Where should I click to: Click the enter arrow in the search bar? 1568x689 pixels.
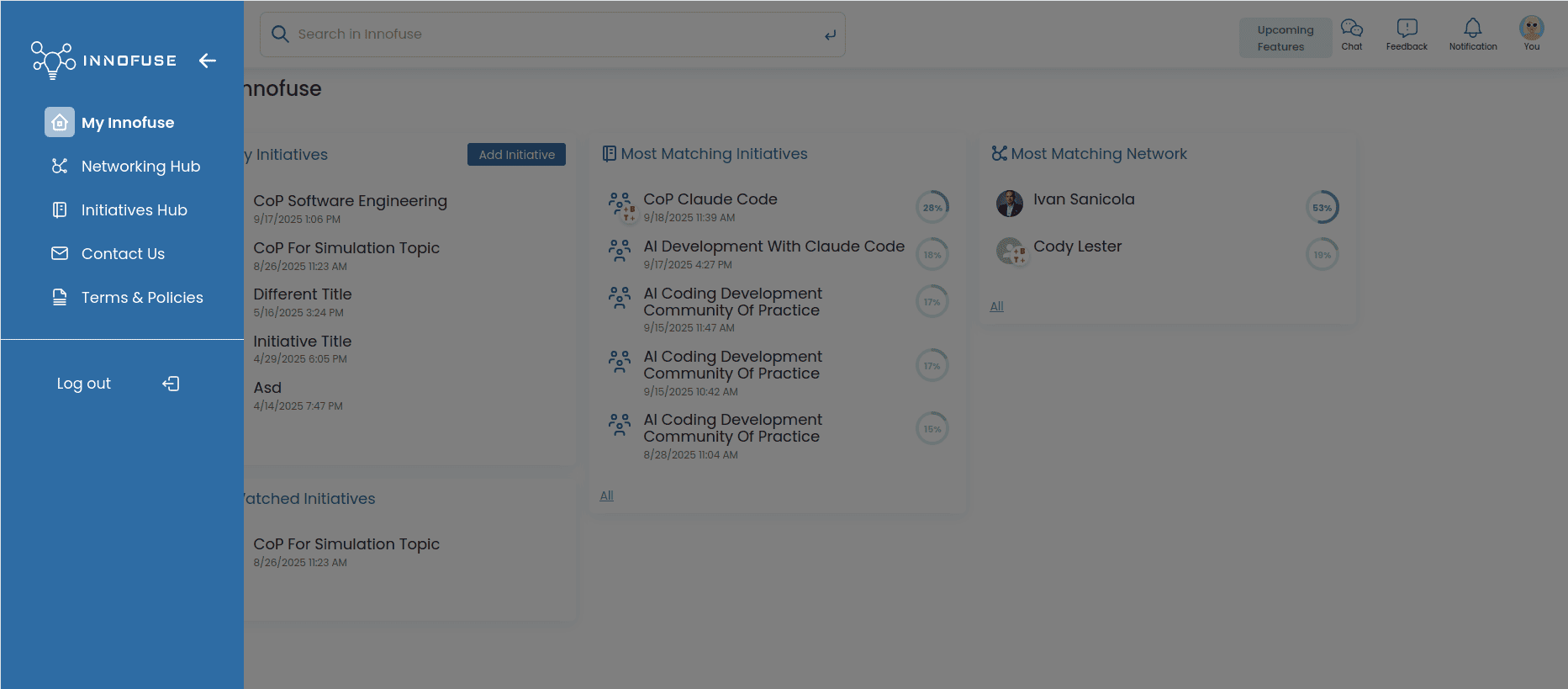pyautogui.click(x=830, y=34)
